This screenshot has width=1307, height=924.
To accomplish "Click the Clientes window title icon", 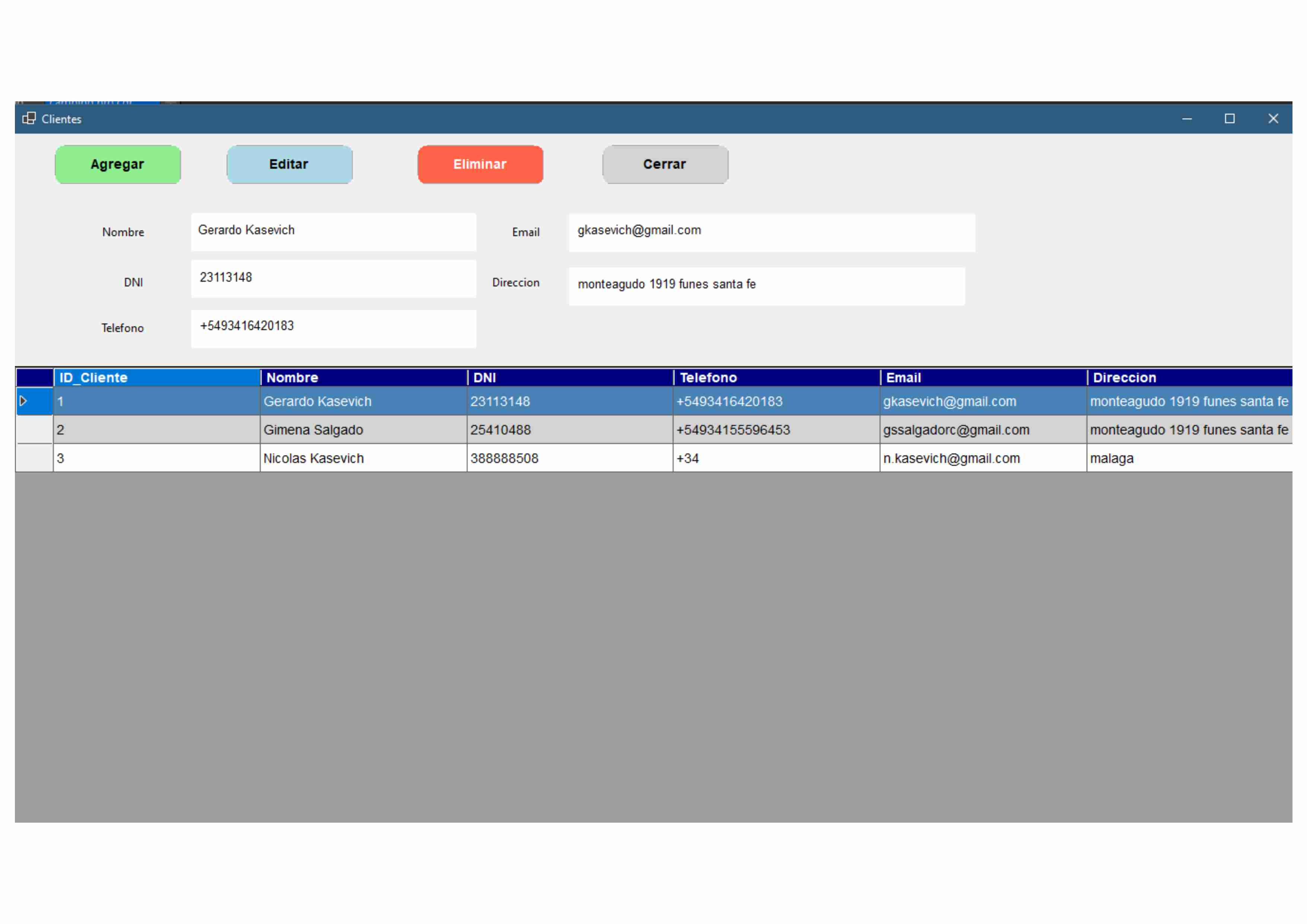I will coord(28,118).
